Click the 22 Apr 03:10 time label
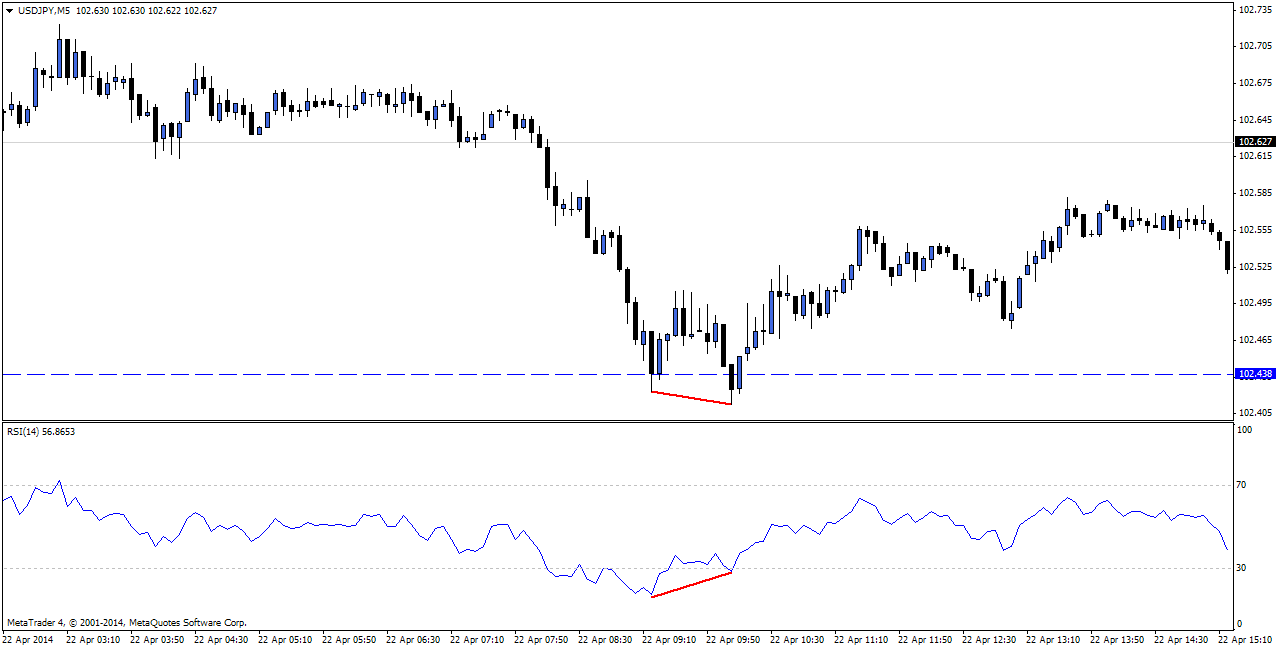 click(94, 639)
